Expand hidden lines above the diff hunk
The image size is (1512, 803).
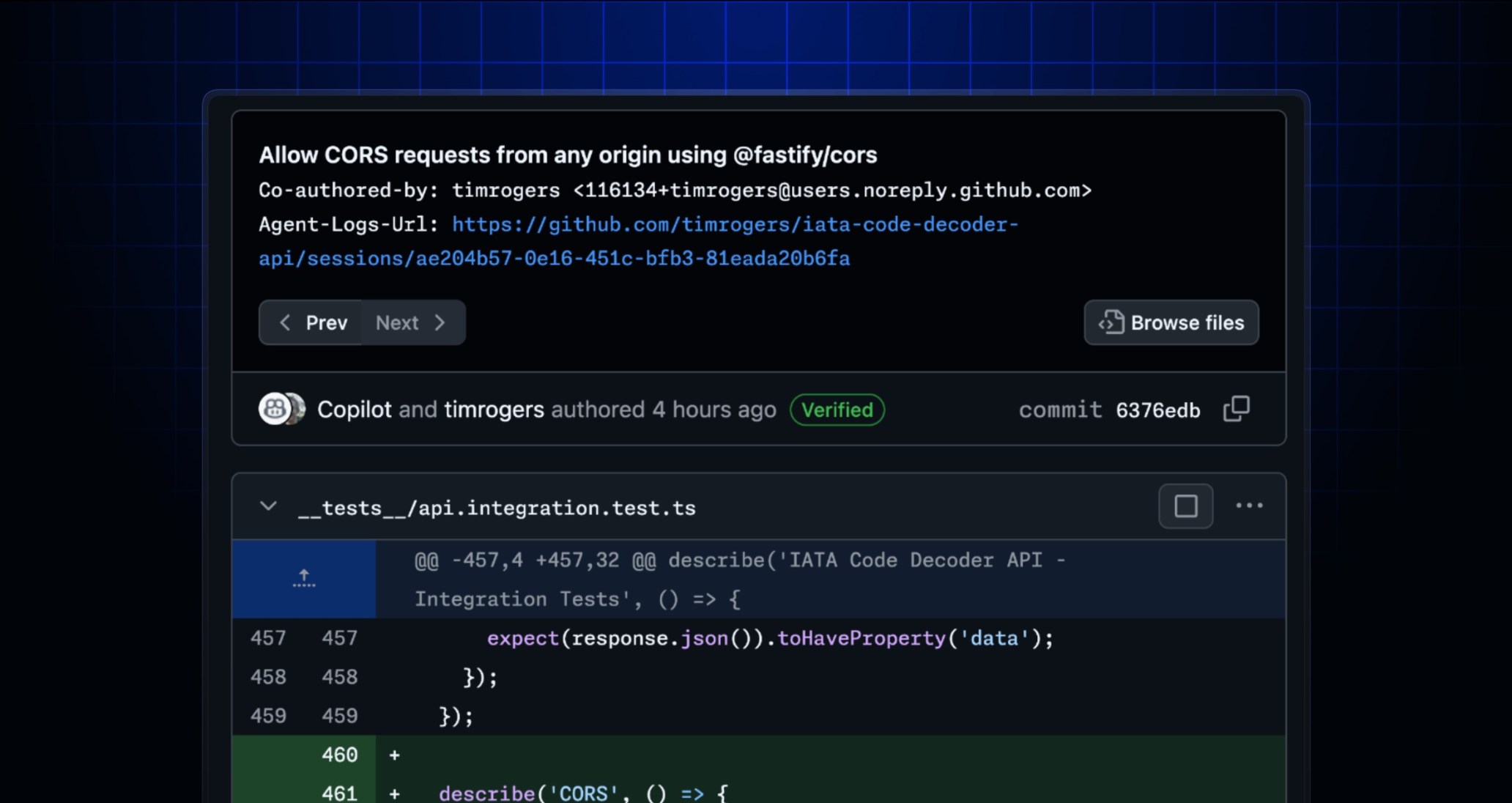304,579
